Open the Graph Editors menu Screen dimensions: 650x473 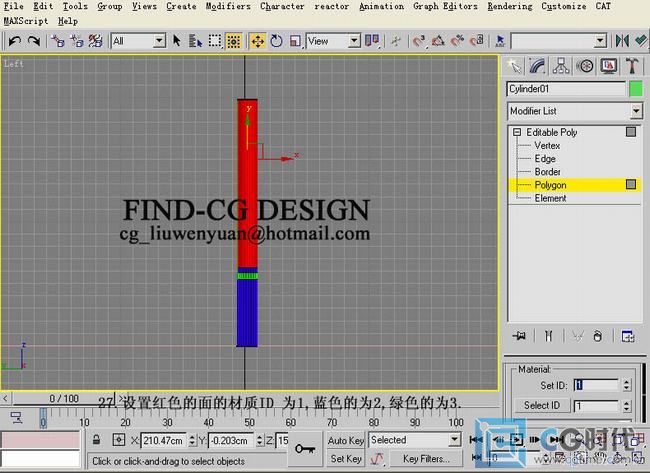[x=445, y=6]
